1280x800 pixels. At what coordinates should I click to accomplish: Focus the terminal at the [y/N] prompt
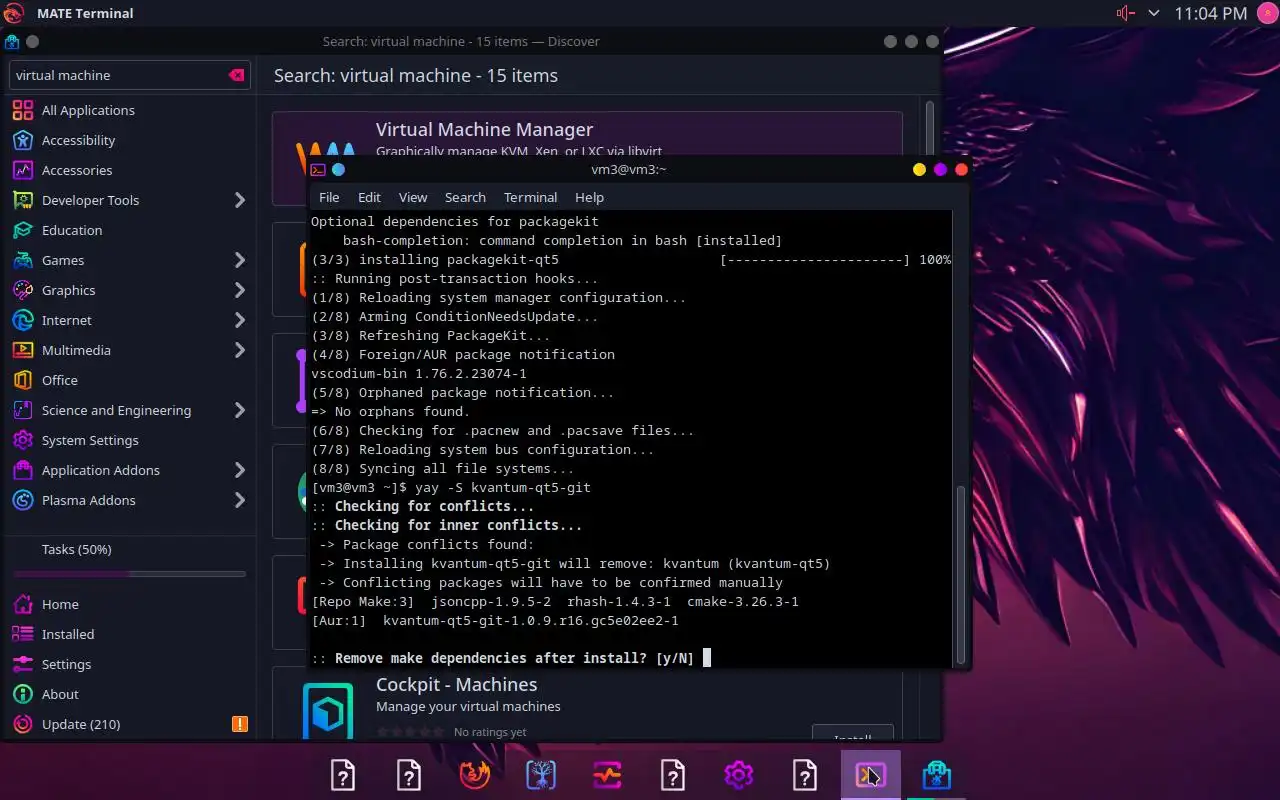[x=706, y=658]
